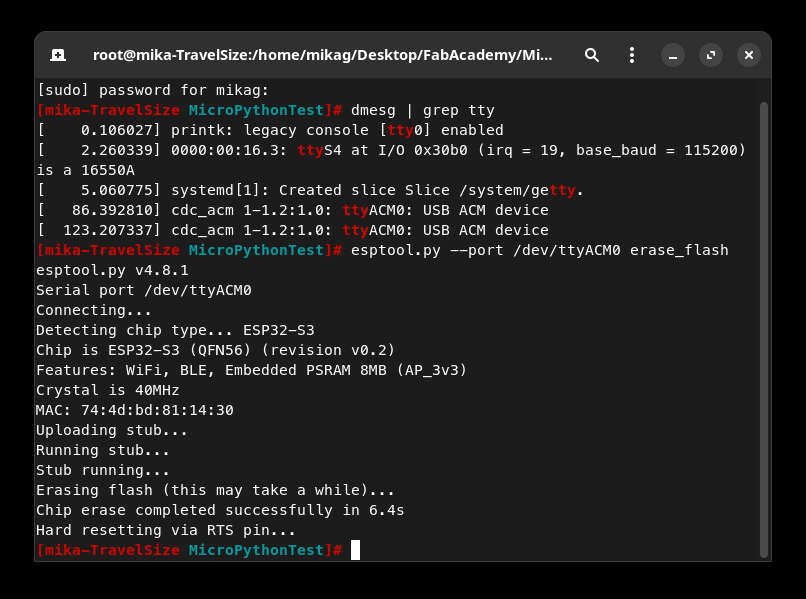
Task: Click the 'Erasing flash (this may take a while)' line
Action: pos(215,490)
